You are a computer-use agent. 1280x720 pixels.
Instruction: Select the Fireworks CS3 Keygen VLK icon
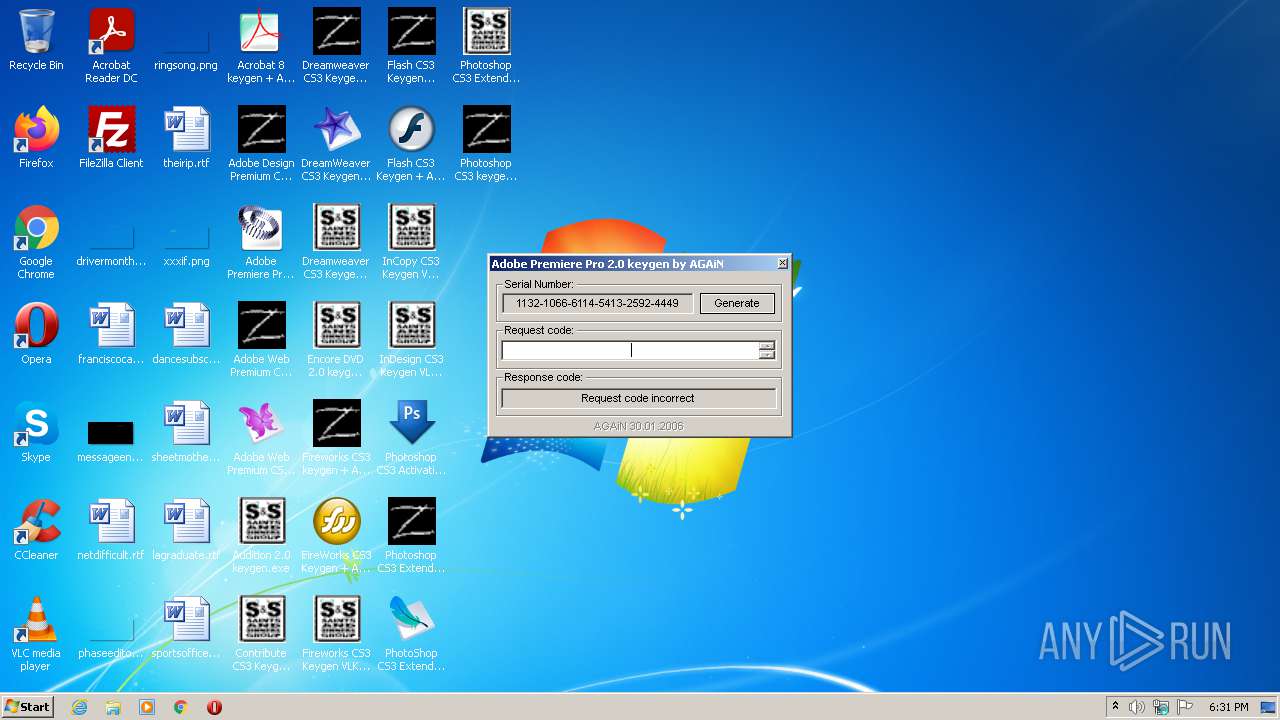tap(336, 633)
